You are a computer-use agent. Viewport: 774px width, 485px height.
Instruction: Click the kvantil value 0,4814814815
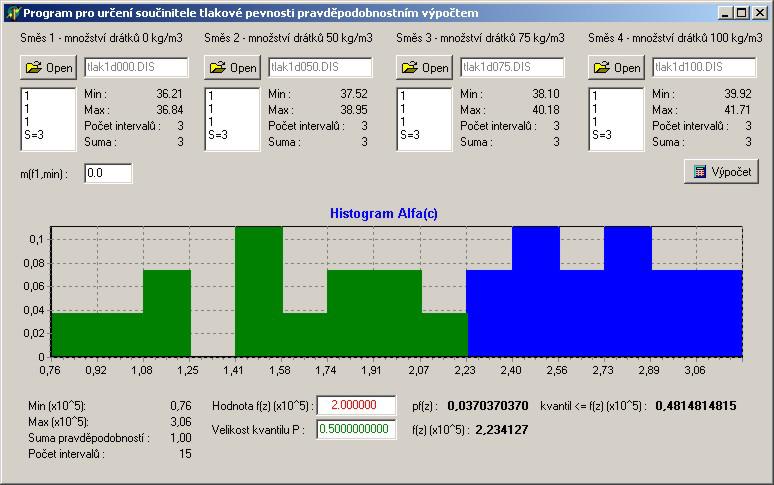pos(696,406)
